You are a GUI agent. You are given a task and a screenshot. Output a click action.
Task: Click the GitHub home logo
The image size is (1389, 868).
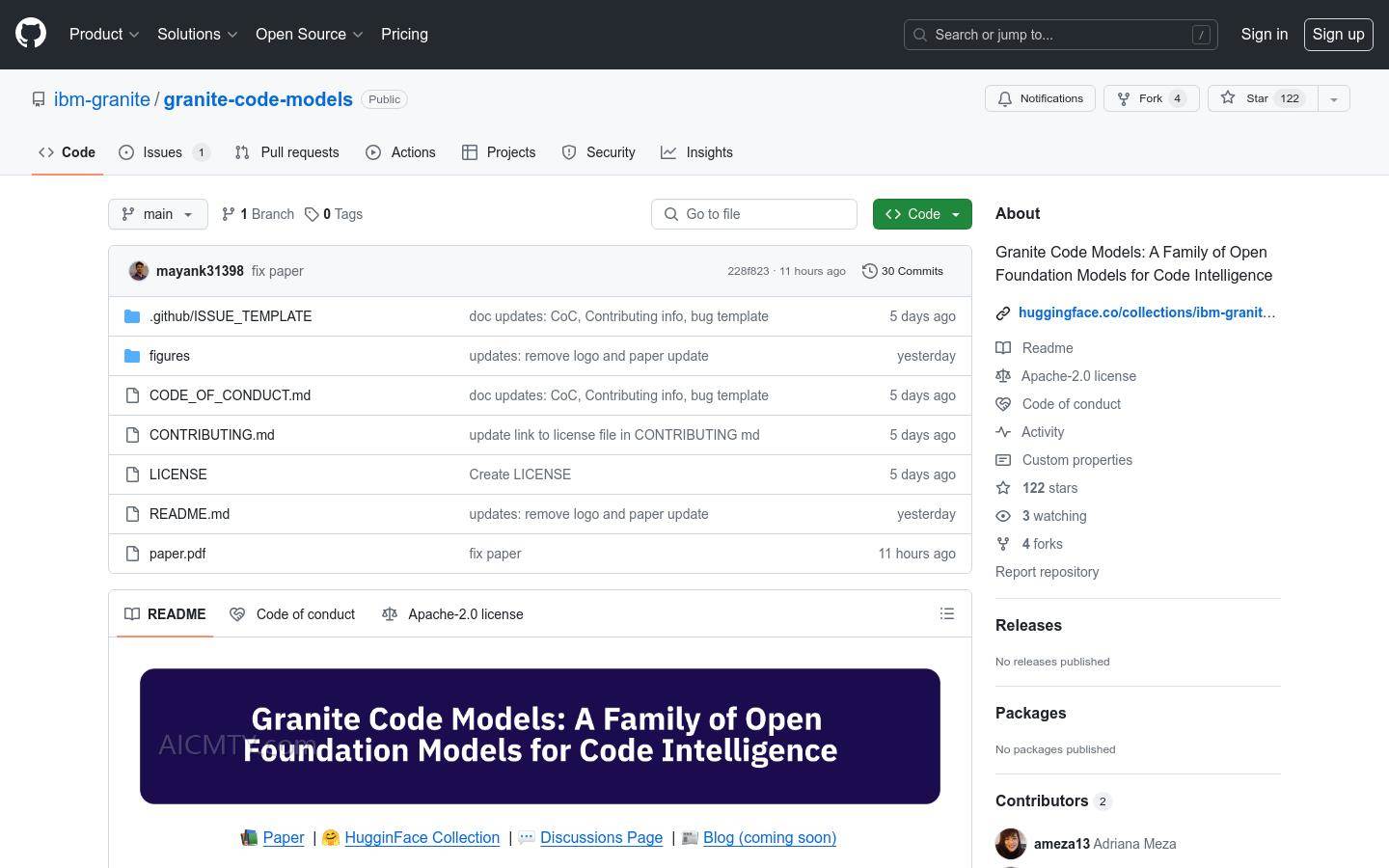(x=30, y=32)
